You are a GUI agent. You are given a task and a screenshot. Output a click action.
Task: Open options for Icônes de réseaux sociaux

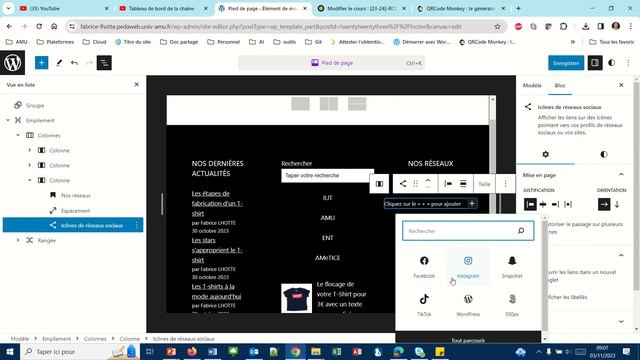(x=137, y=225)
